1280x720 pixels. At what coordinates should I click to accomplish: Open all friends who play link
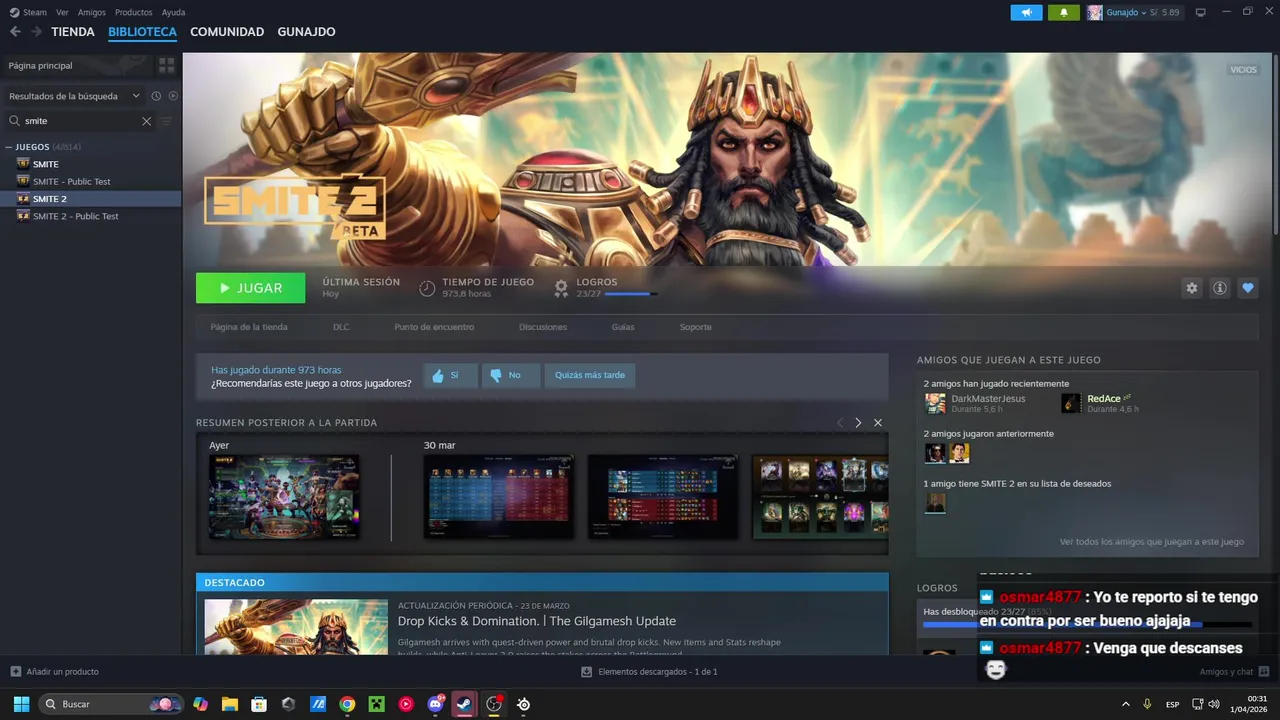pos(1152,542)
